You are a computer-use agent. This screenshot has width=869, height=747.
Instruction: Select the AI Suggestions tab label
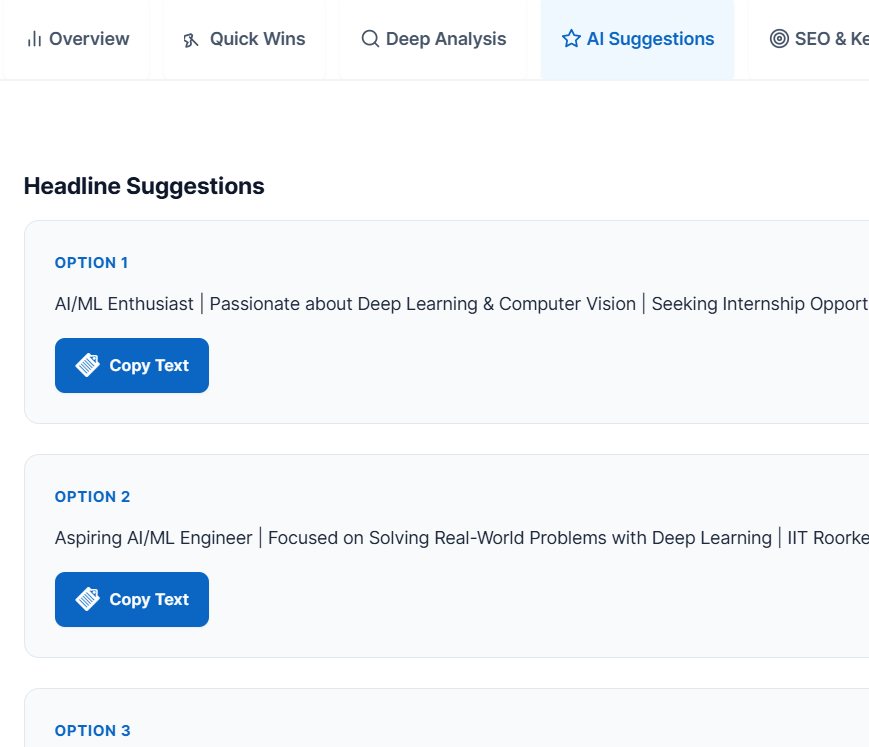pos(650,39)
